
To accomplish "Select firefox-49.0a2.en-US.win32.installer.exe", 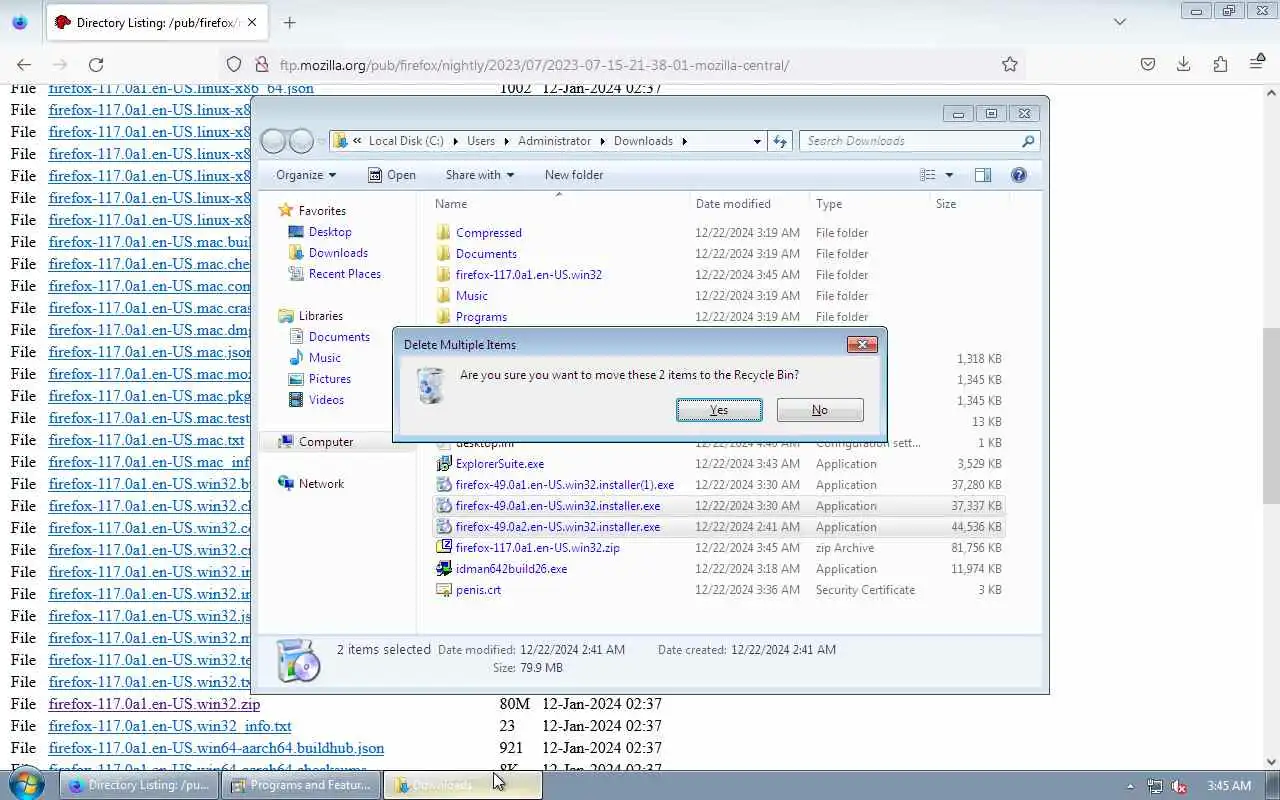I will [557, 527].
